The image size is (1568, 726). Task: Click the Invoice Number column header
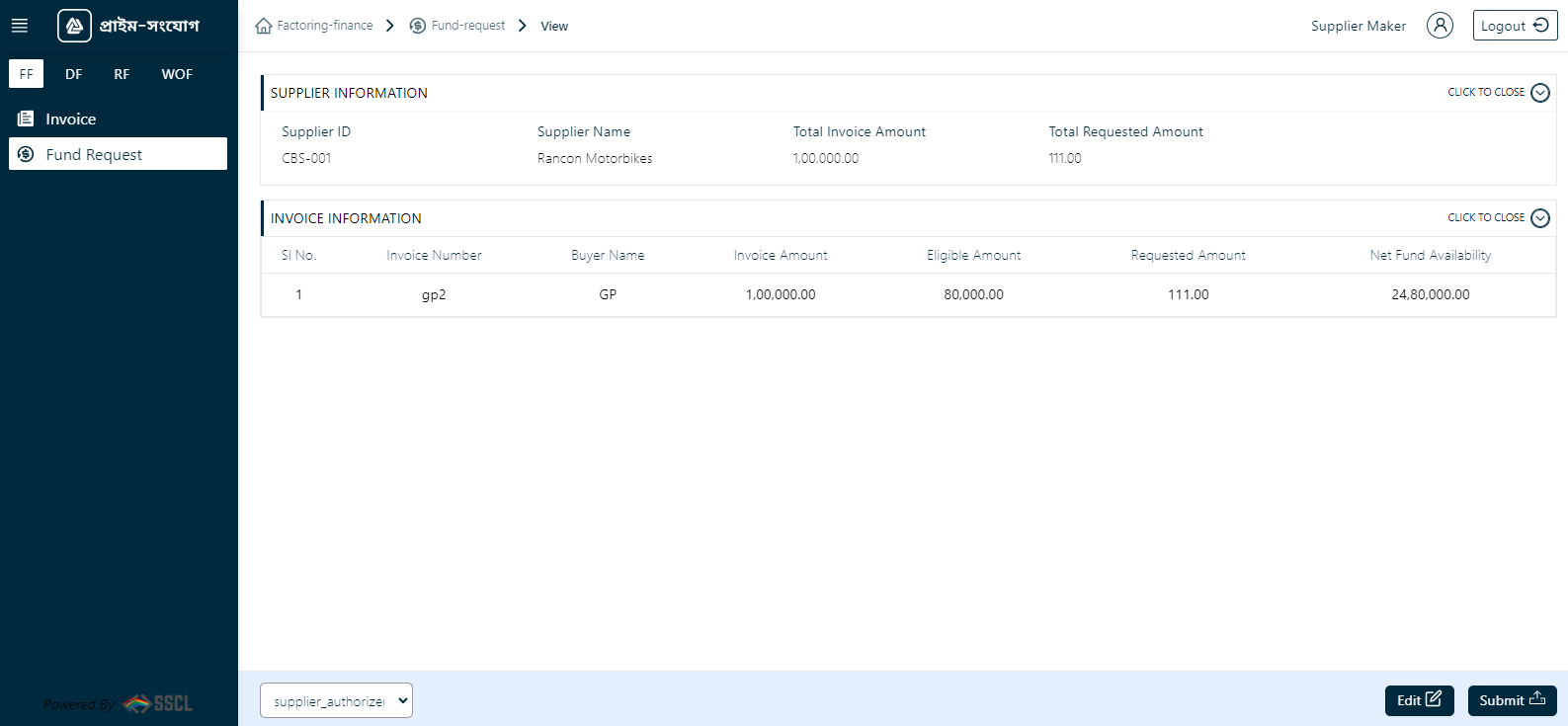[434, 255]
